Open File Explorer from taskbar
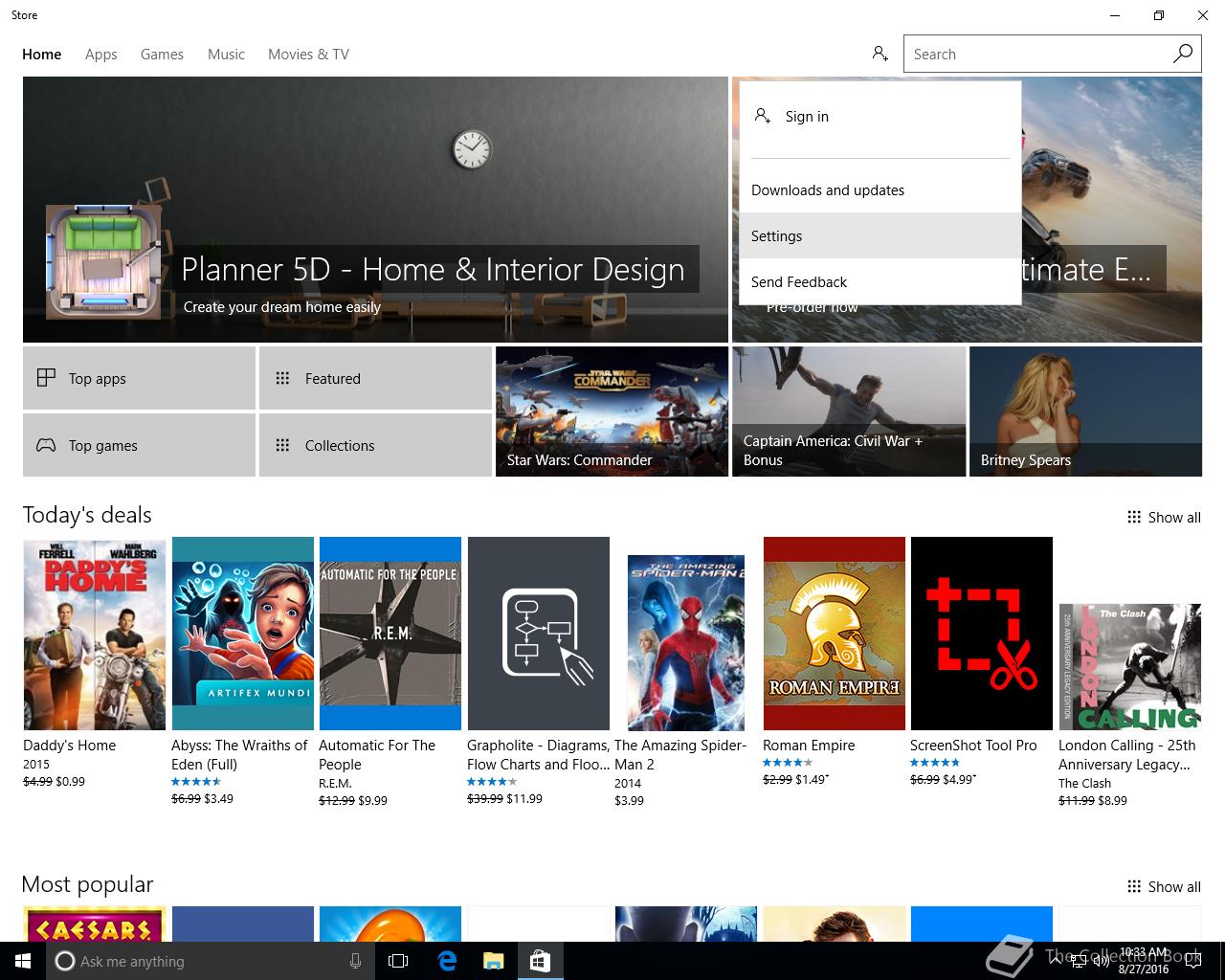Image resolution: width=1225 pixels, height=980 pixels. (x=493, y=961)
